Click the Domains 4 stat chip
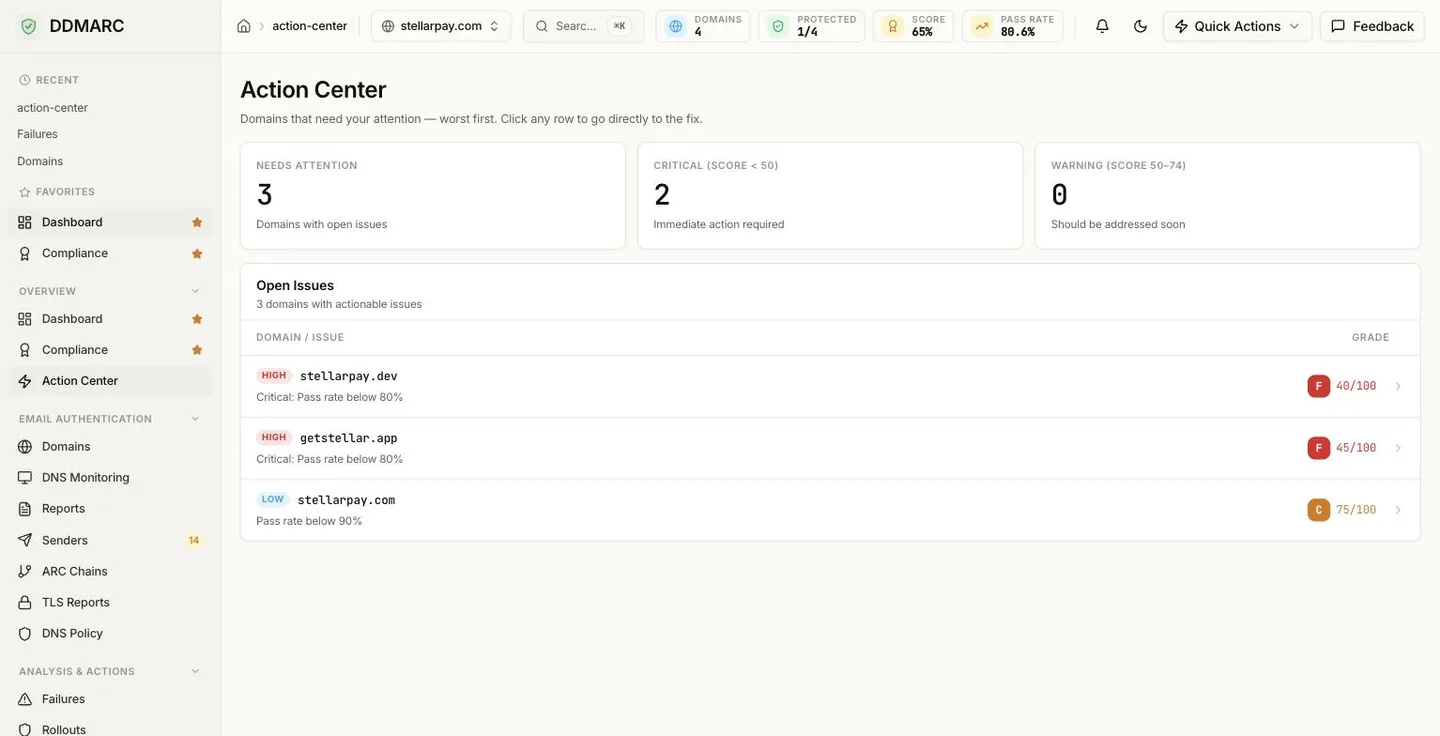This screenshot has height=736, width=1440. click(703, 26)
